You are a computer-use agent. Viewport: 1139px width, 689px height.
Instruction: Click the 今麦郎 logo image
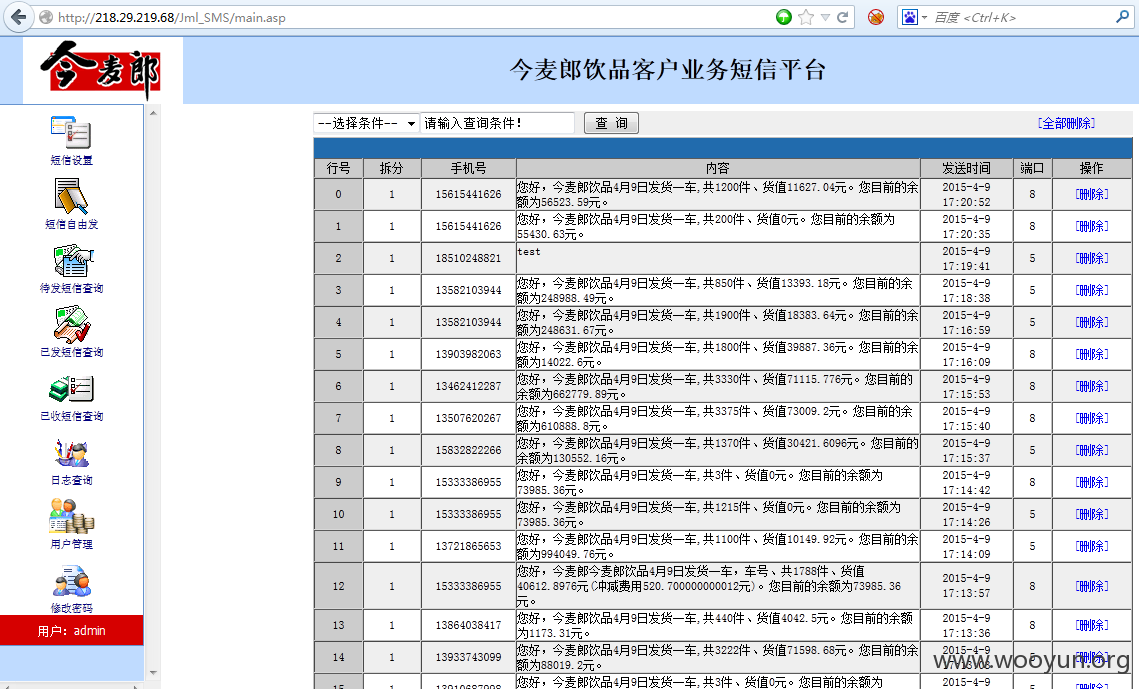click(x=102, y=70)
